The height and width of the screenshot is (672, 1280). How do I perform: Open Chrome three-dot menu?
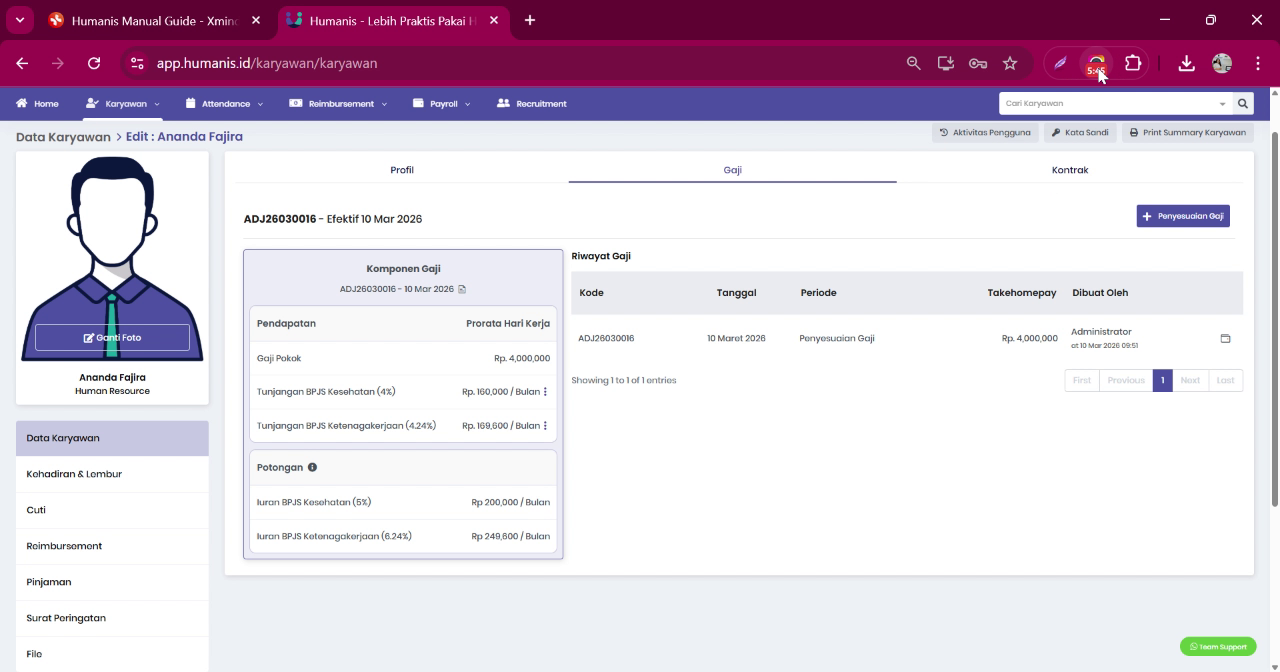point(1257,63)
